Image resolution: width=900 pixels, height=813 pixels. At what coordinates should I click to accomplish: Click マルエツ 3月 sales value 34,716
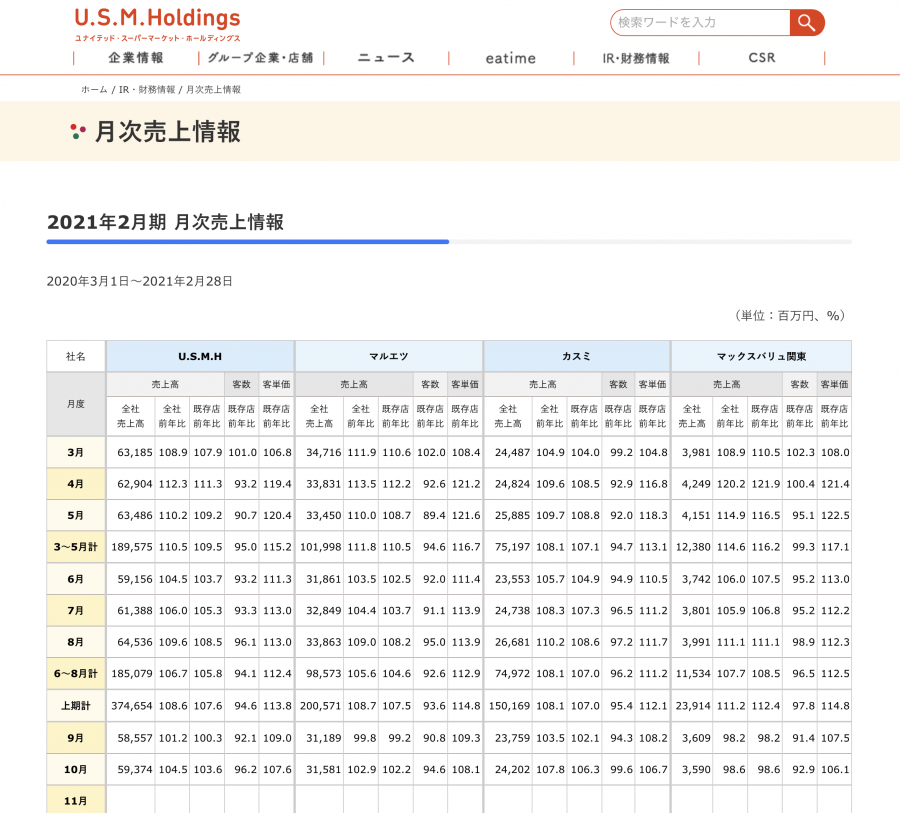(324, 452)
